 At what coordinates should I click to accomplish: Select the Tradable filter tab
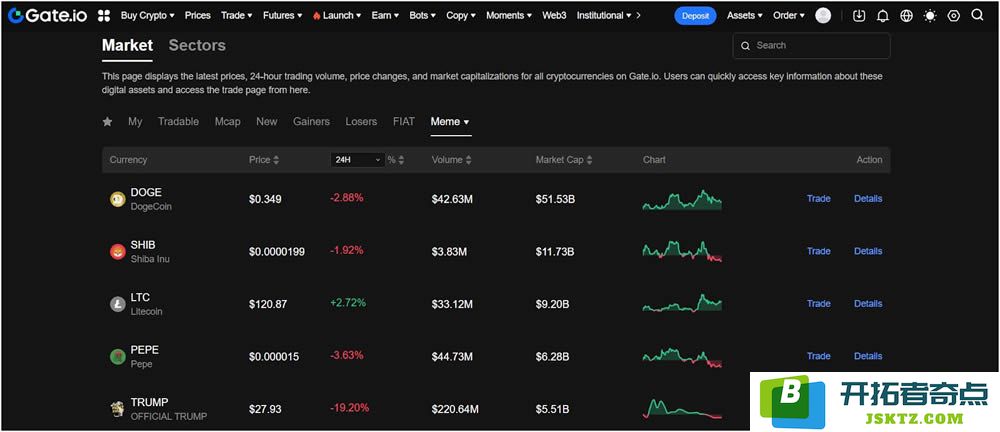pyautogui.click(x=179, y=121)
